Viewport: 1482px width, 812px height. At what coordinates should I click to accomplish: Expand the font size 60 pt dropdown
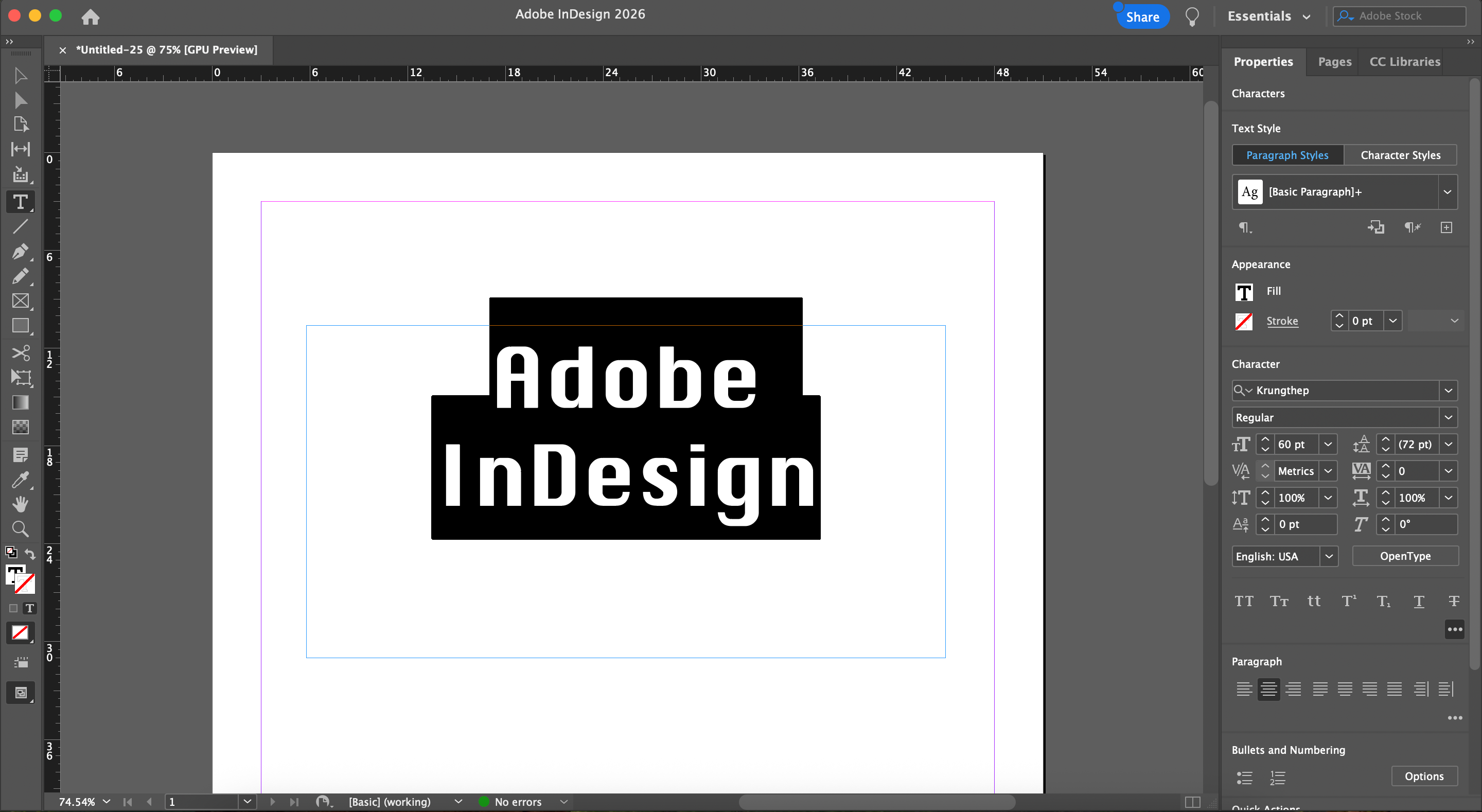[1328, 444]
